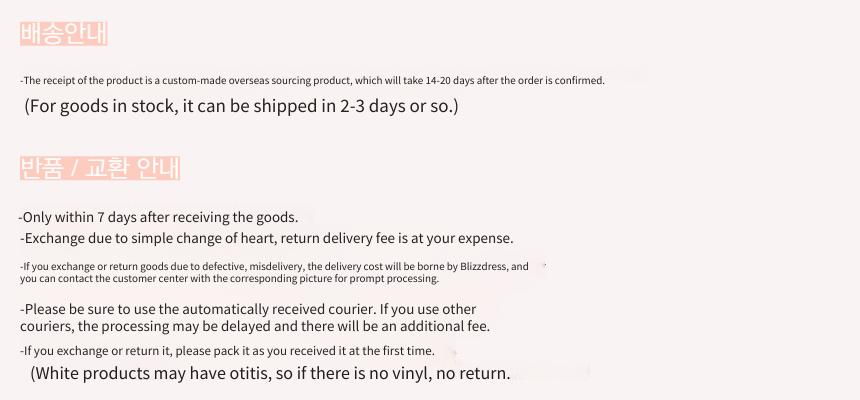The width and height of the screenshot is (860, 400).
Task: Click the automatically received courier sentence
Action: point(248,309)
